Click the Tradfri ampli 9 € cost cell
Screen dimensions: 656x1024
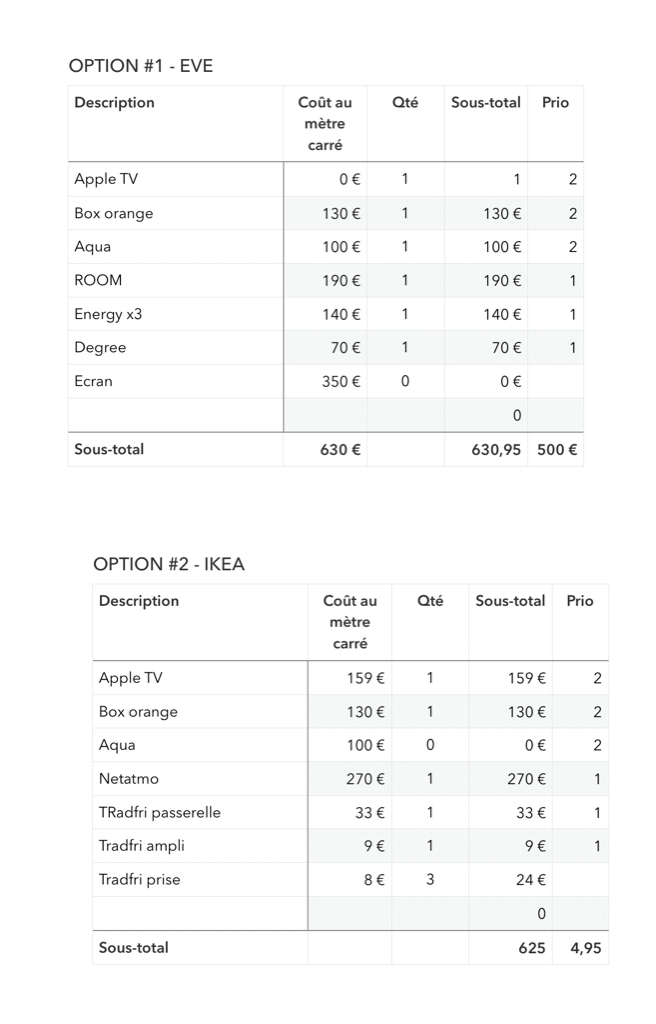350,846
